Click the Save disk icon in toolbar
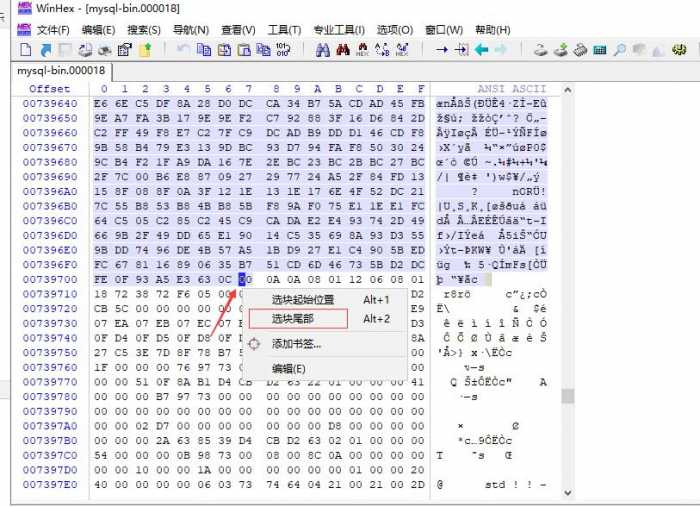This screenshot has width=700, height=507. click(65, 50)
